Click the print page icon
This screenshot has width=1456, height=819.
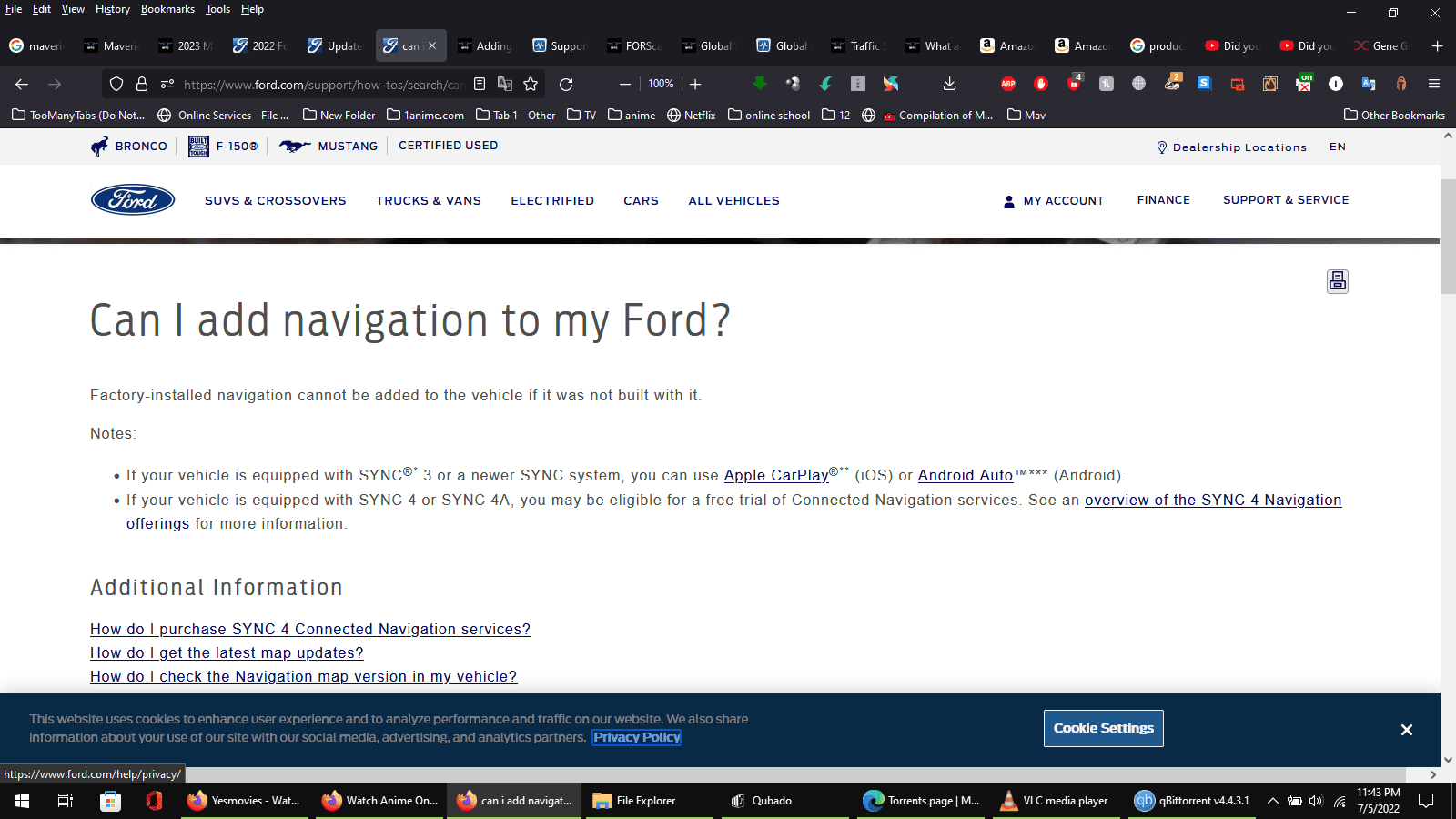pos(1338,281)
